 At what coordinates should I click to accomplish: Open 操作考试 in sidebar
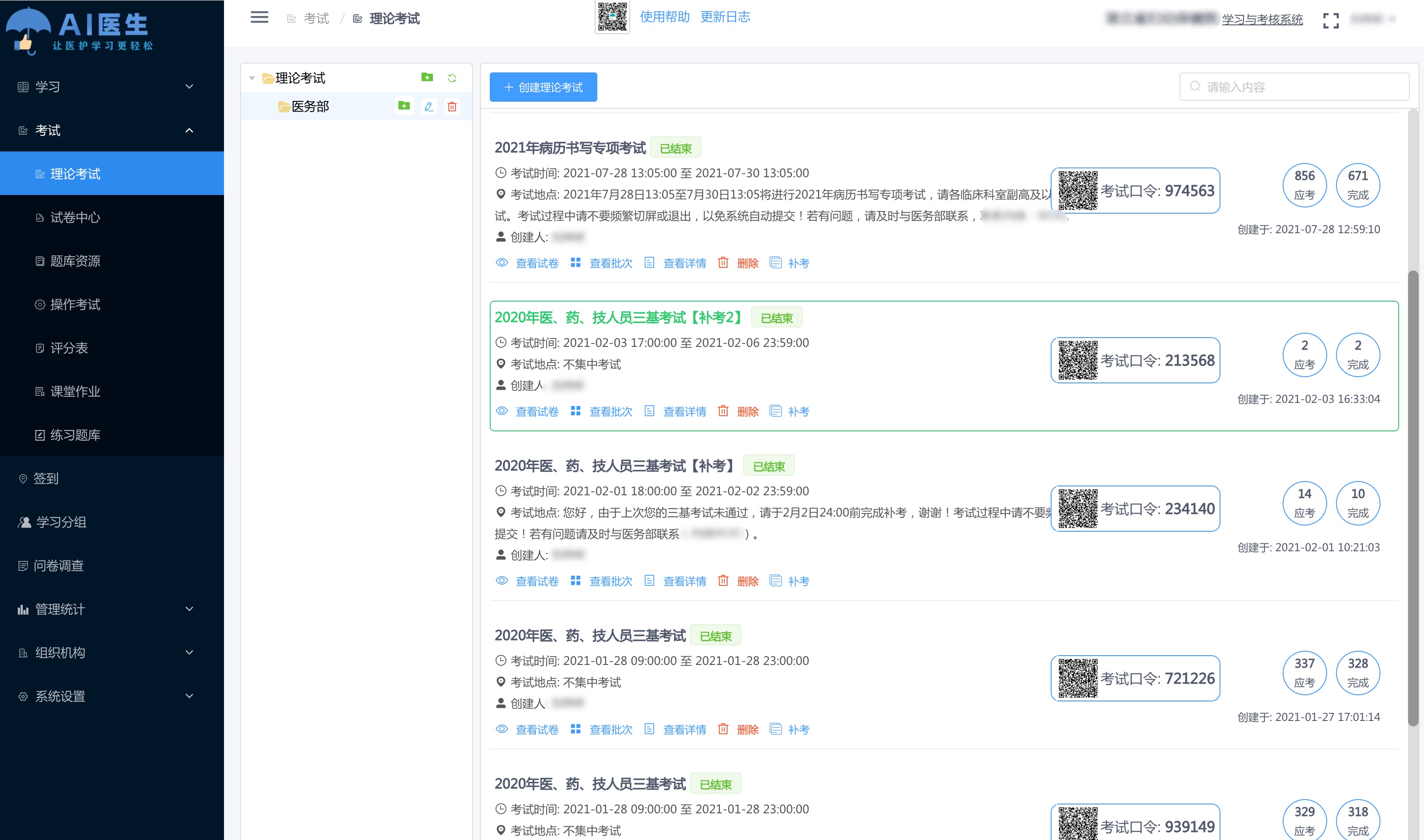pyautogui.click(x=112, y=305)
